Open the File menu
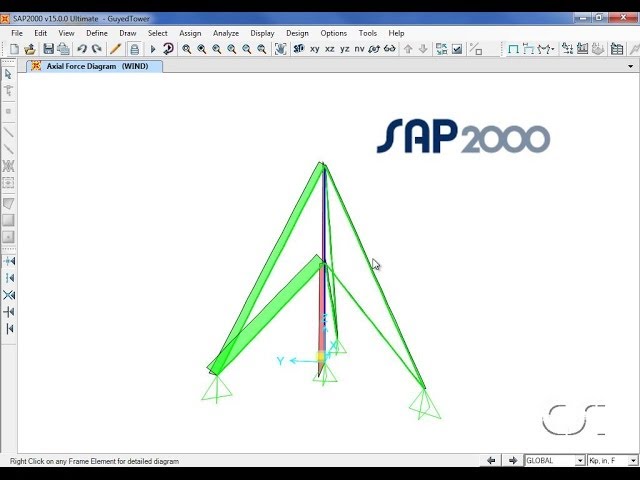This screenshot has height=480, width=640. (17, 33)
